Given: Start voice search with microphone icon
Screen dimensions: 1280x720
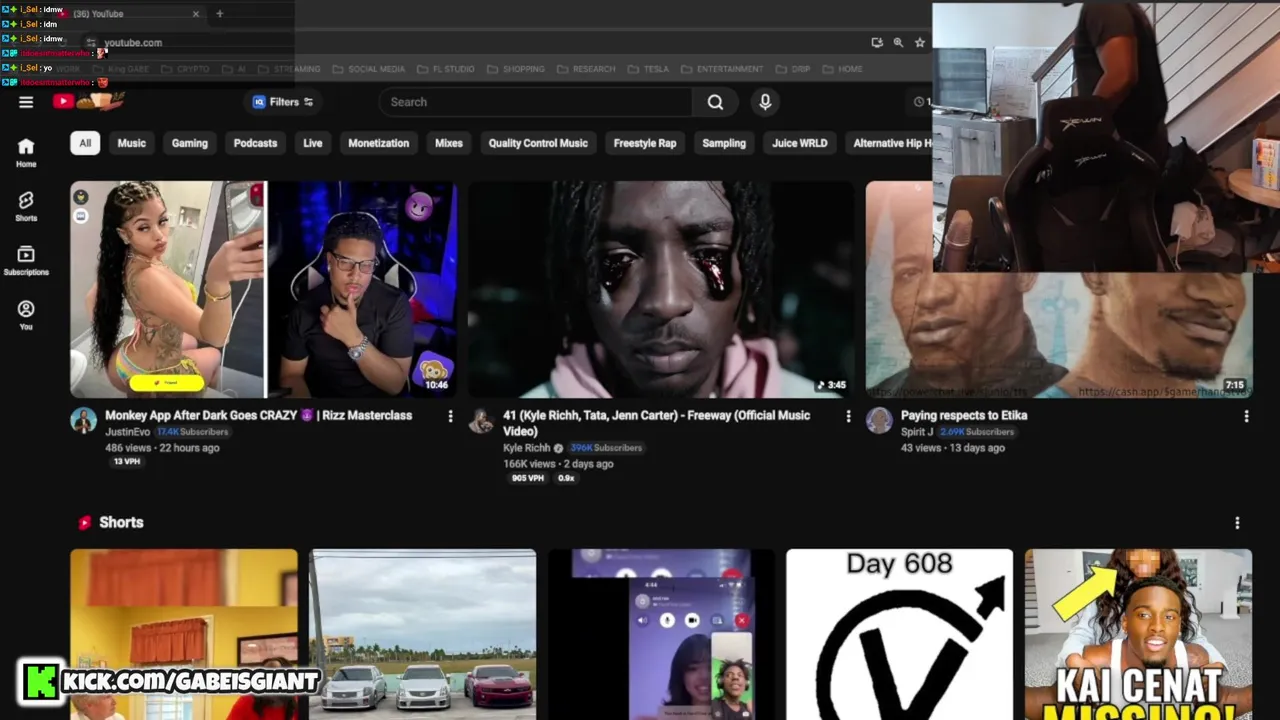Looking at the screenshot, I should click(765, 102).
